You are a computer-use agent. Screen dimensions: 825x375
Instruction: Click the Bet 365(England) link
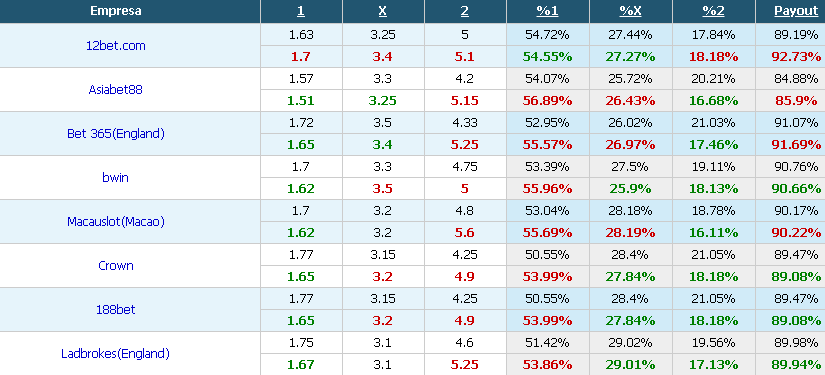click(x=116, y=134)
